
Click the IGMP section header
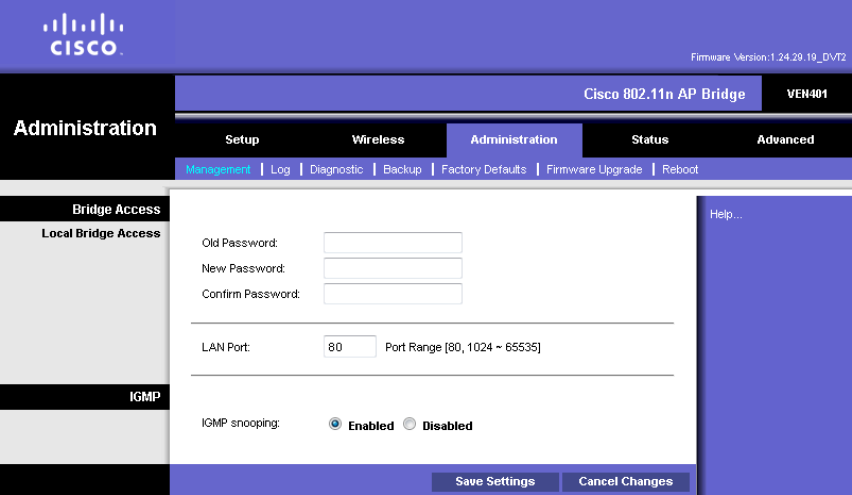tap(145, 397)
